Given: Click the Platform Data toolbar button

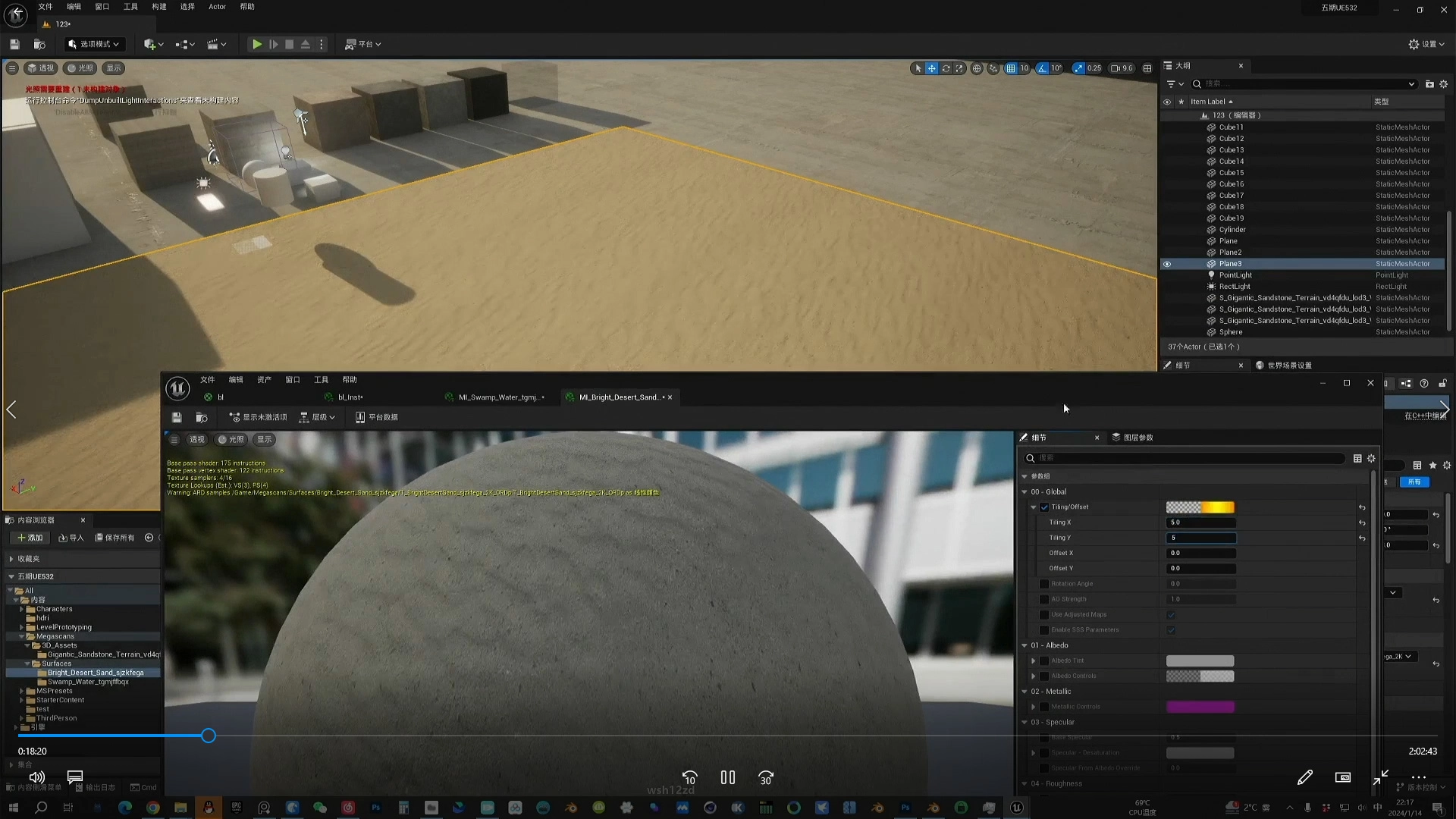Looking at the screenshot, I should click(377, 417).
